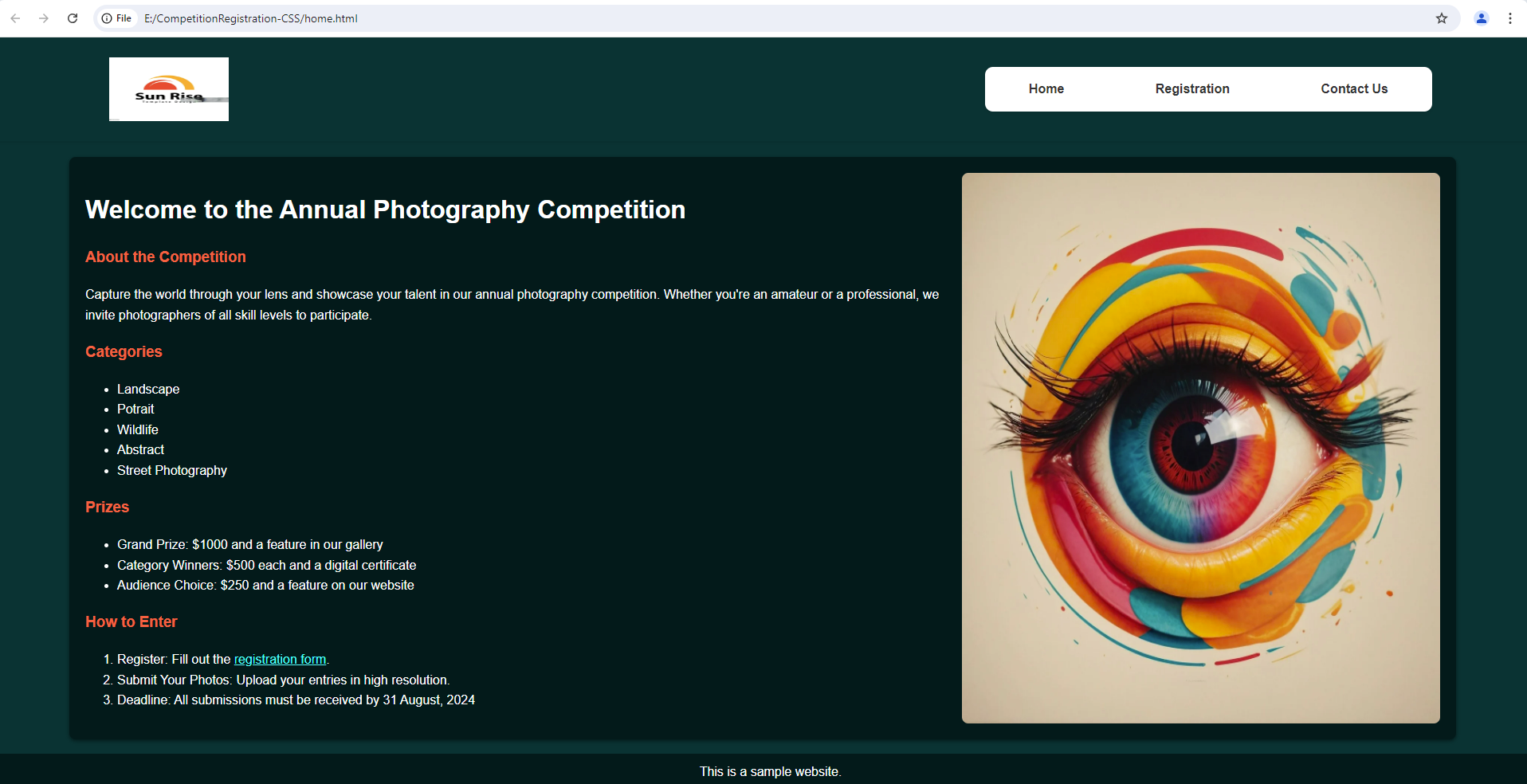
Task: Open the registration form link
Action: 280,659
